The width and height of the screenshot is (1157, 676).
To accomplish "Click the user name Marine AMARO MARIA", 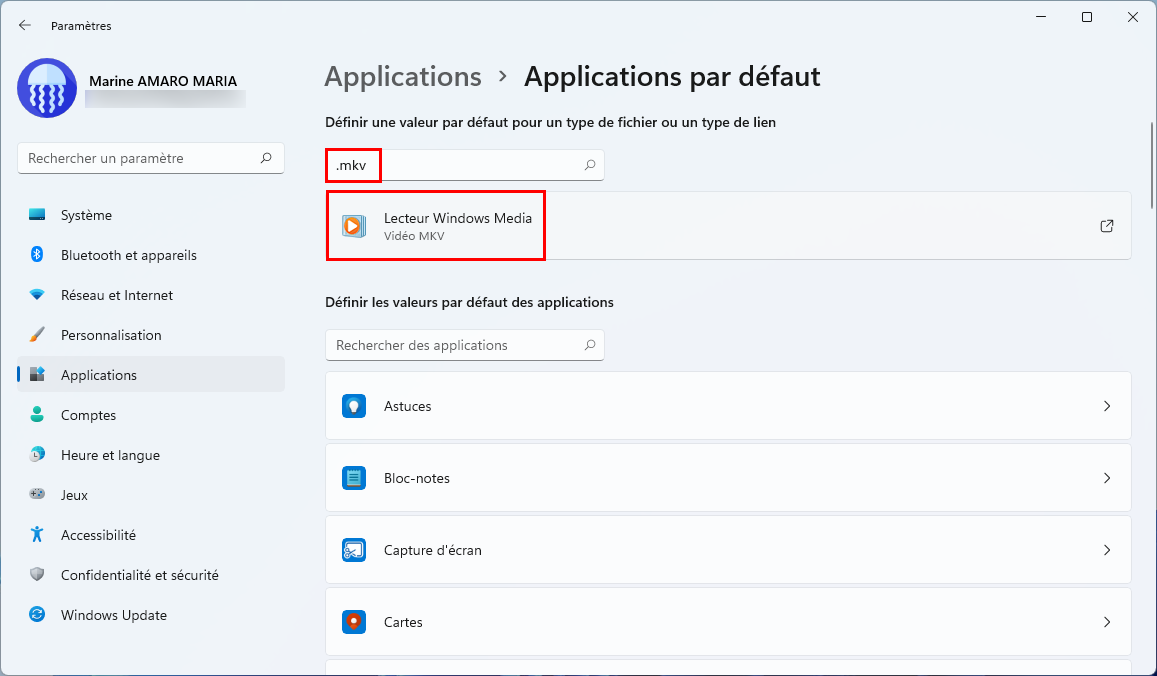I will click(x=163, y=80).
